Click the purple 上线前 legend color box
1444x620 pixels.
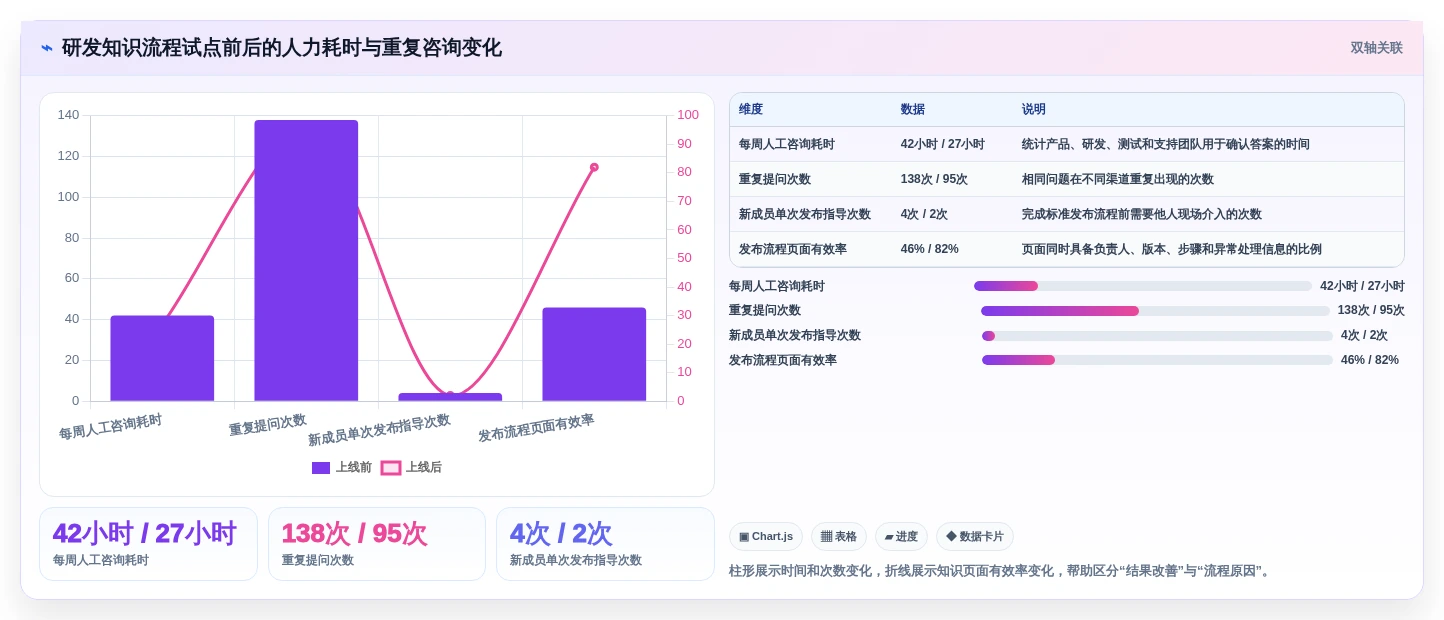tap(321, 467)
